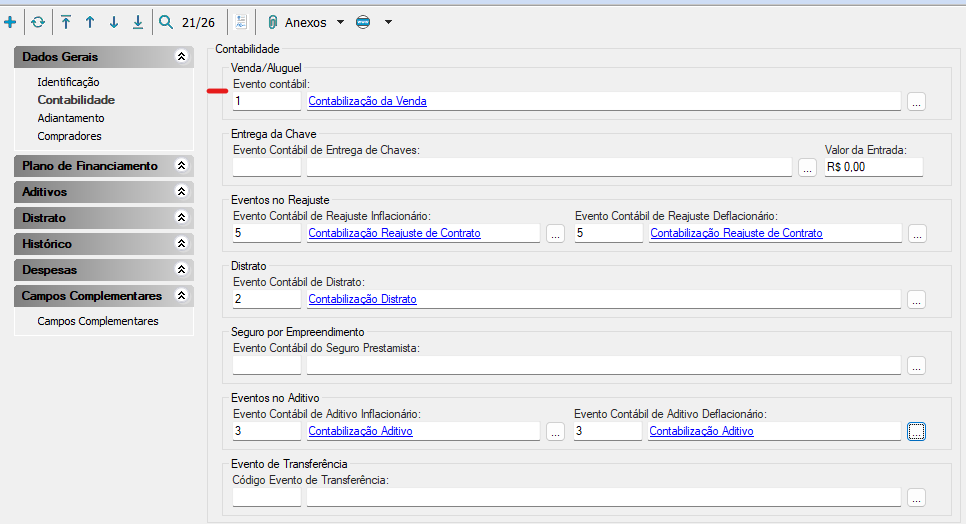Open Contabilização Aditivo inflacionário link
This screenshot has width=966, height=524.
tap(360, 431)
